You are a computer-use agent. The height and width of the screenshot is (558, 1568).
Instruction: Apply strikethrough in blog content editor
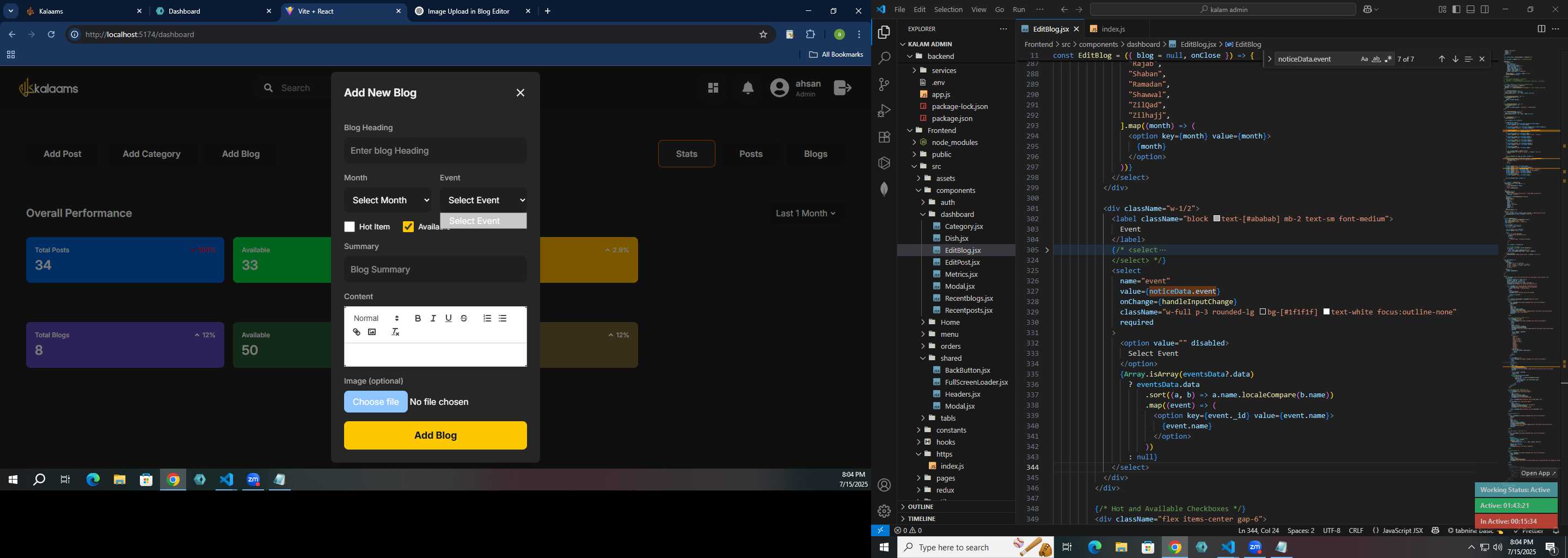(x=464, y=318)
